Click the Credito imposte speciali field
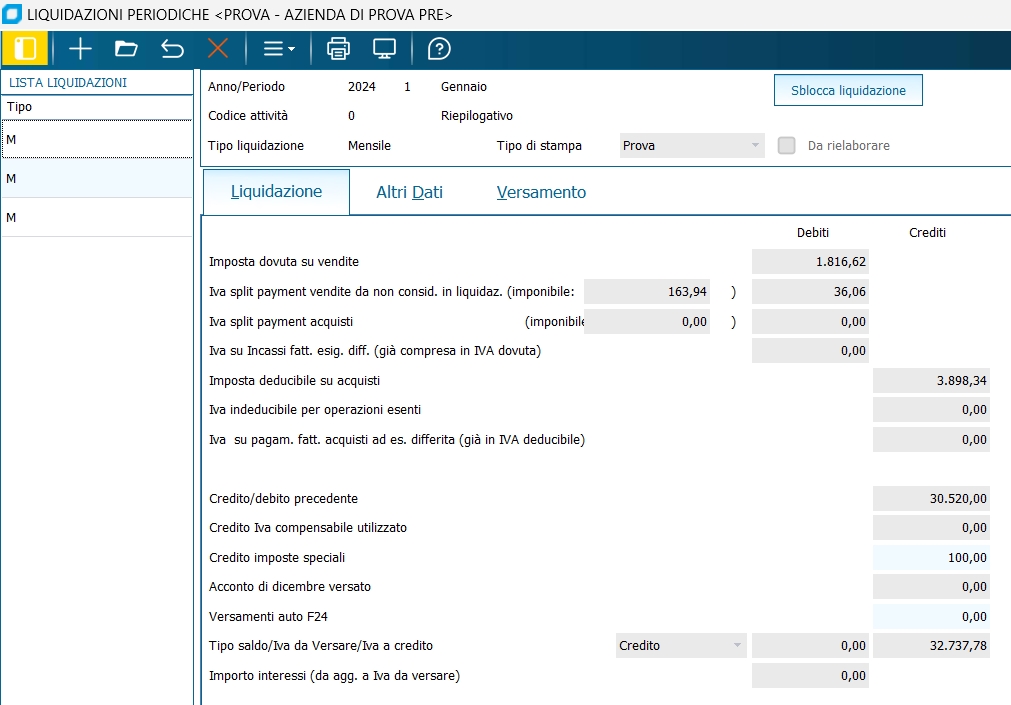1011x705 pixels. (931, 558)
